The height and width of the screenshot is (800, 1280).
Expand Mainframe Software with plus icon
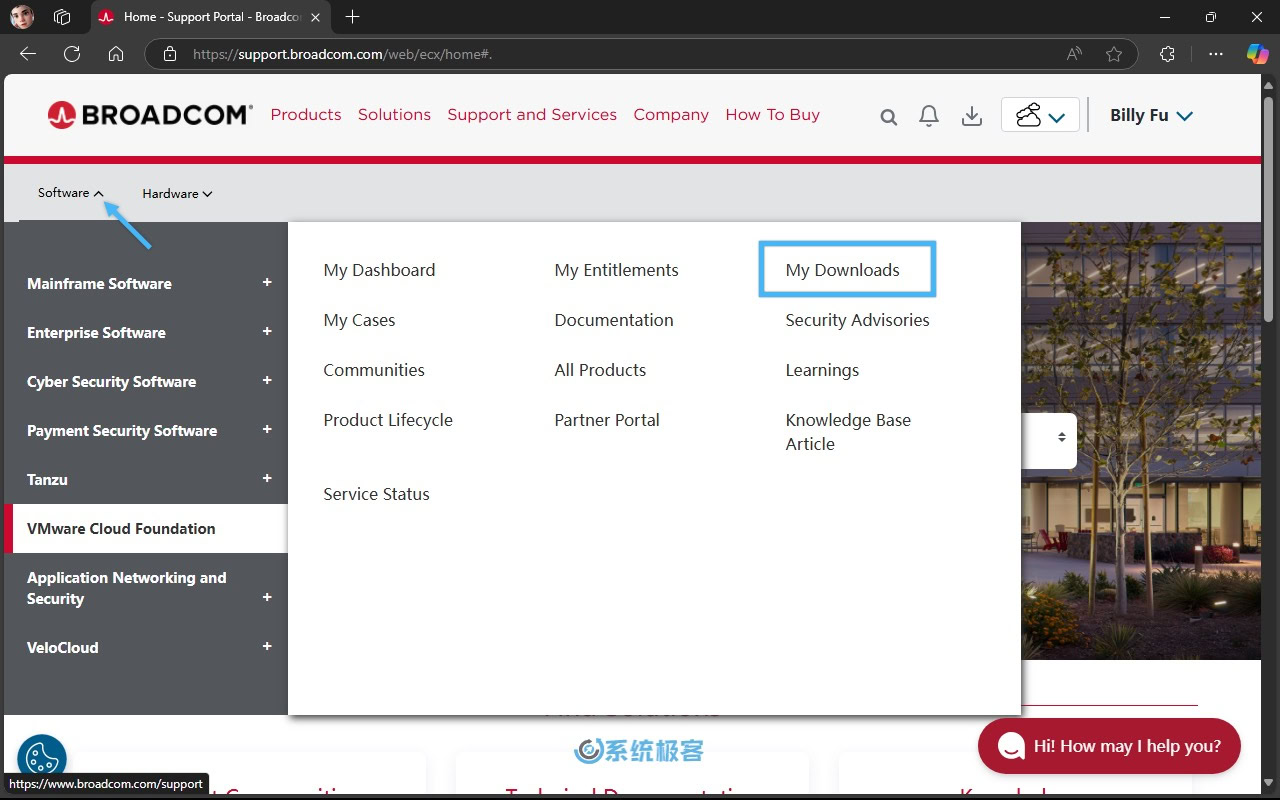(x=267, y=283)
